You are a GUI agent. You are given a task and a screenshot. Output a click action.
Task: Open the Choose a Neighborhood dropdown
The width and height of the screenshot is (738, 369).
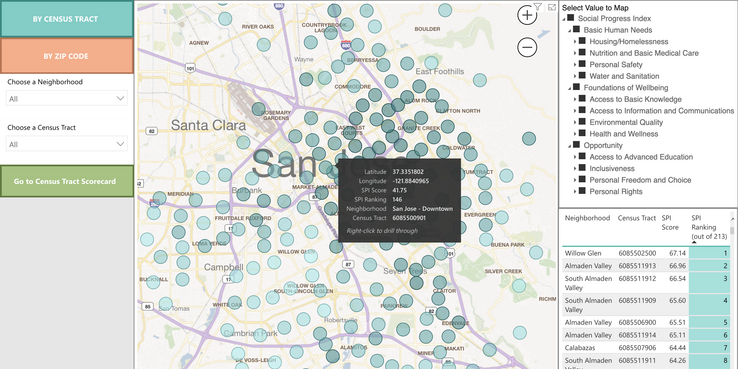(67, 98)
